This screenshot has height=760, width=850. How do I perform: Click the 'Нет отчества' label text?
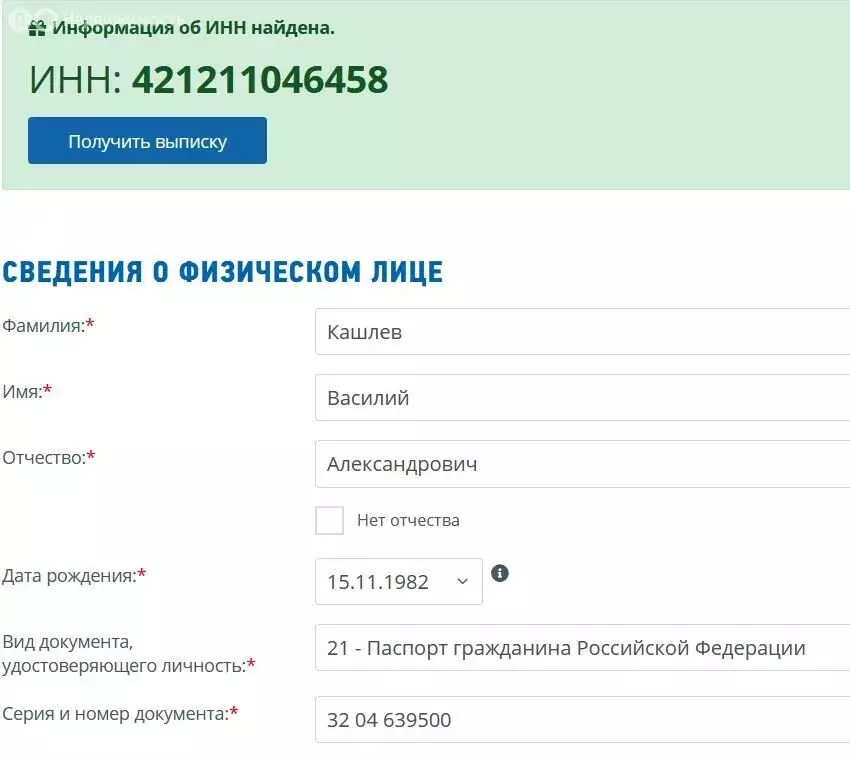(x=408, y=520)
